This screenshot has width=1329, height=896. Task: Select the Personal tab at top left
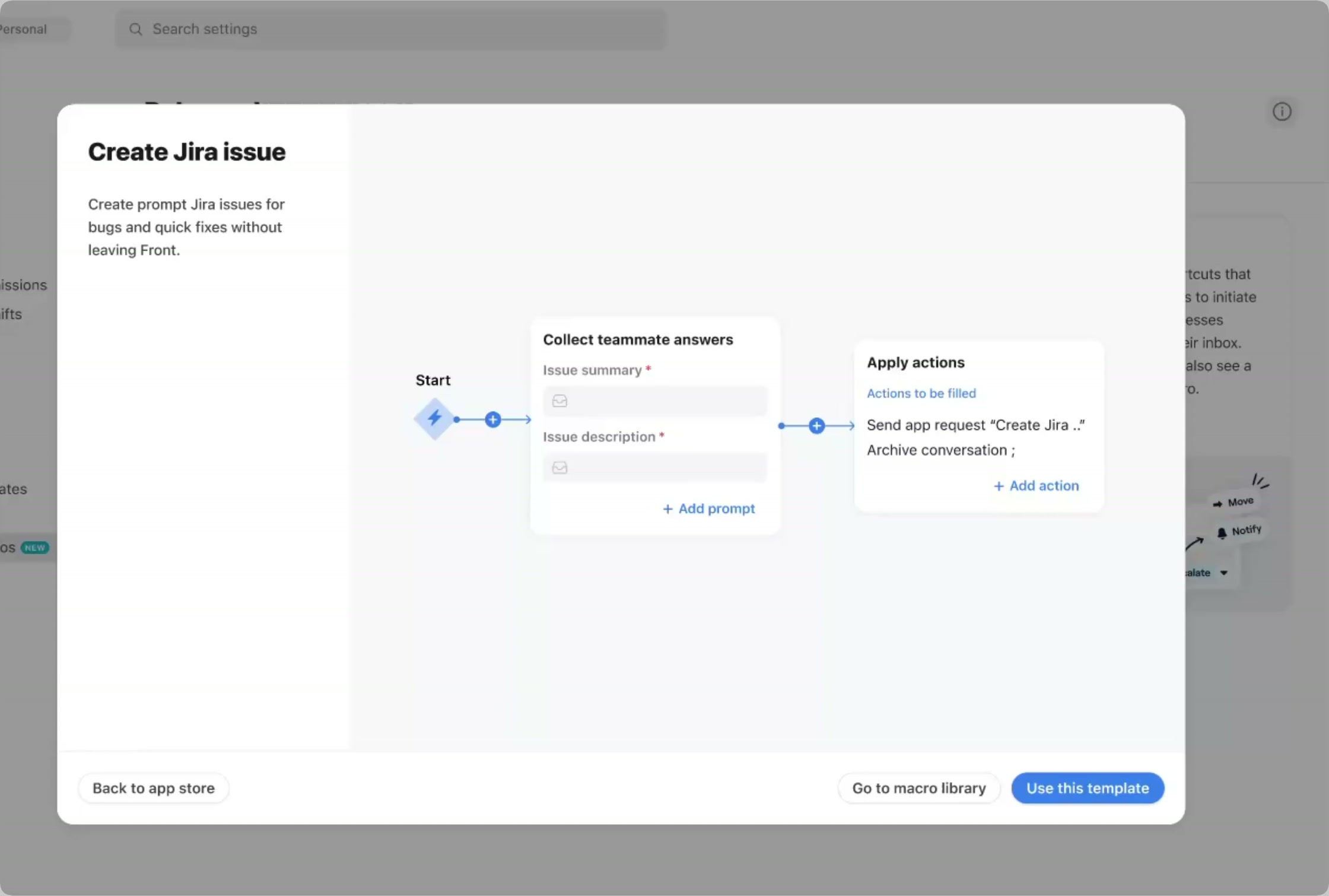24,29
